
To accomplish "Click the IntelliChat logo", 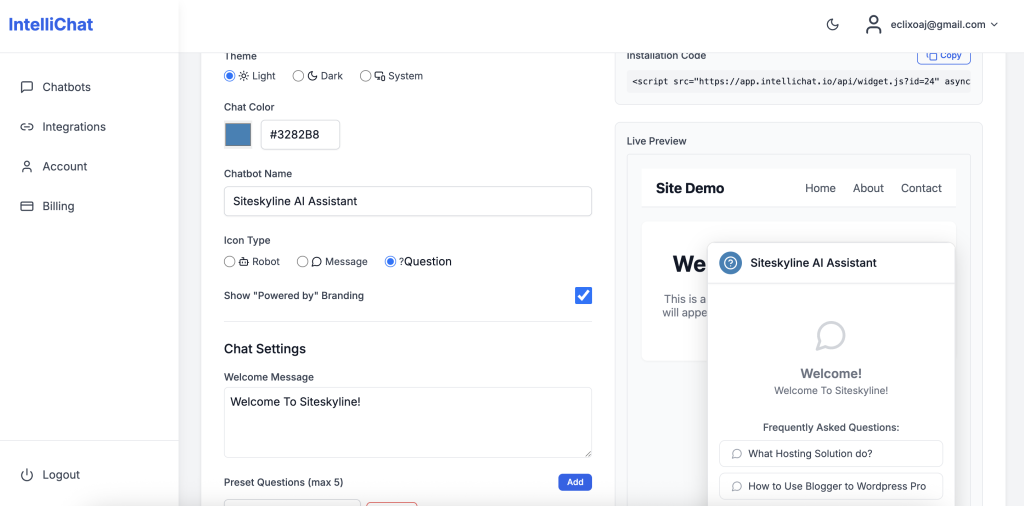I will point(51,25).
